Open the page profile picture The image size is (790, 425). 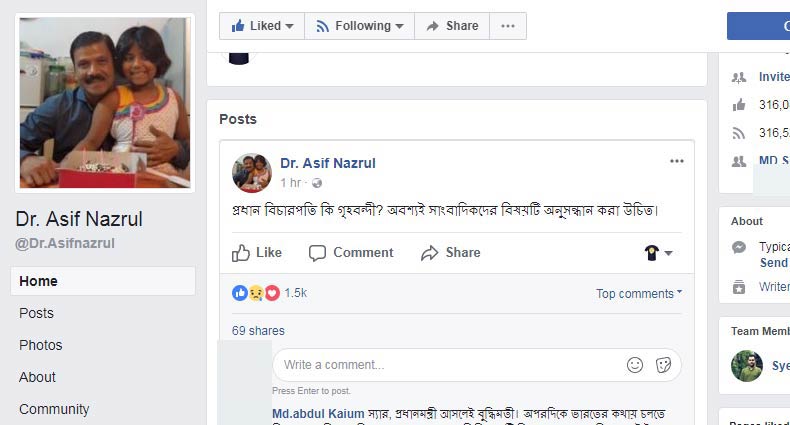tap(105, 102)
